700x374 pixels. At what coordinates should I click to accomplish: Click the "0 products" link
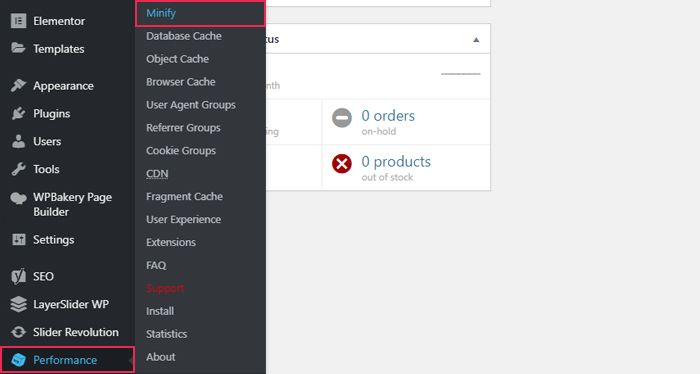point(396,162)
